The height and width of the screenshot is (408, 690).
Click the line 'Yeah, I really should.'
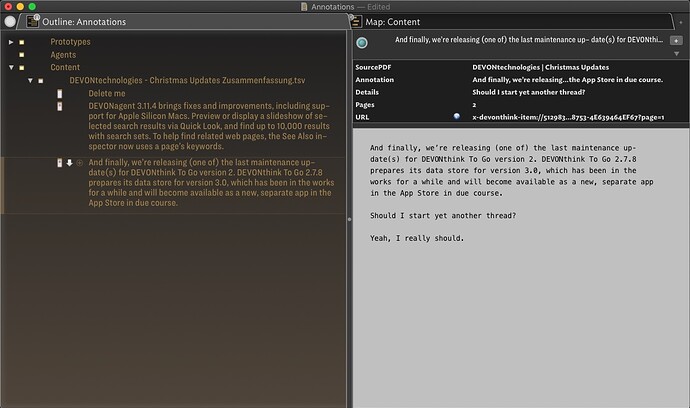point(417,238)
